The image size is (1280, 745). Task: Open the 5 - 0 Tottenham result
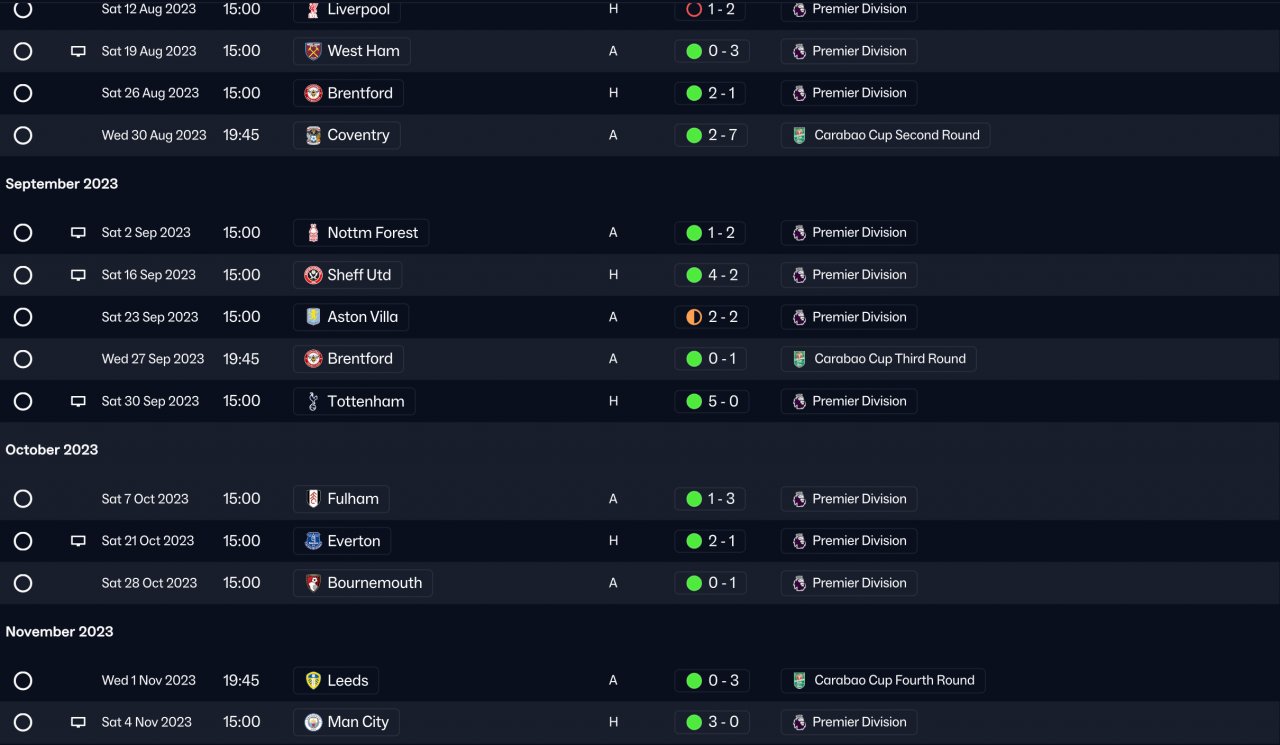click(x=722, y=401)
